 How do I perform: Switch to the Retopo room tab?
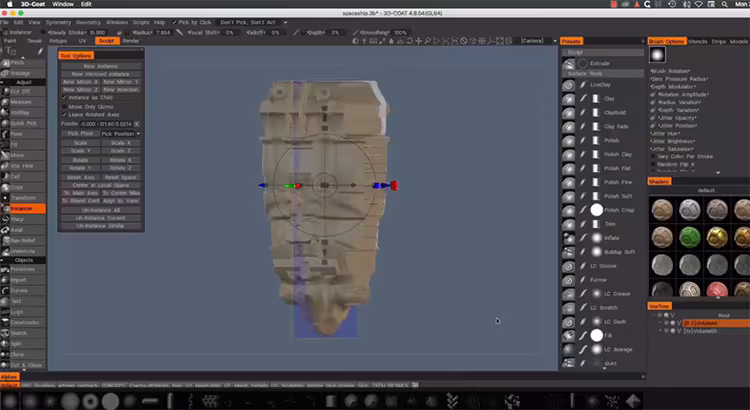tap(58, 41)
